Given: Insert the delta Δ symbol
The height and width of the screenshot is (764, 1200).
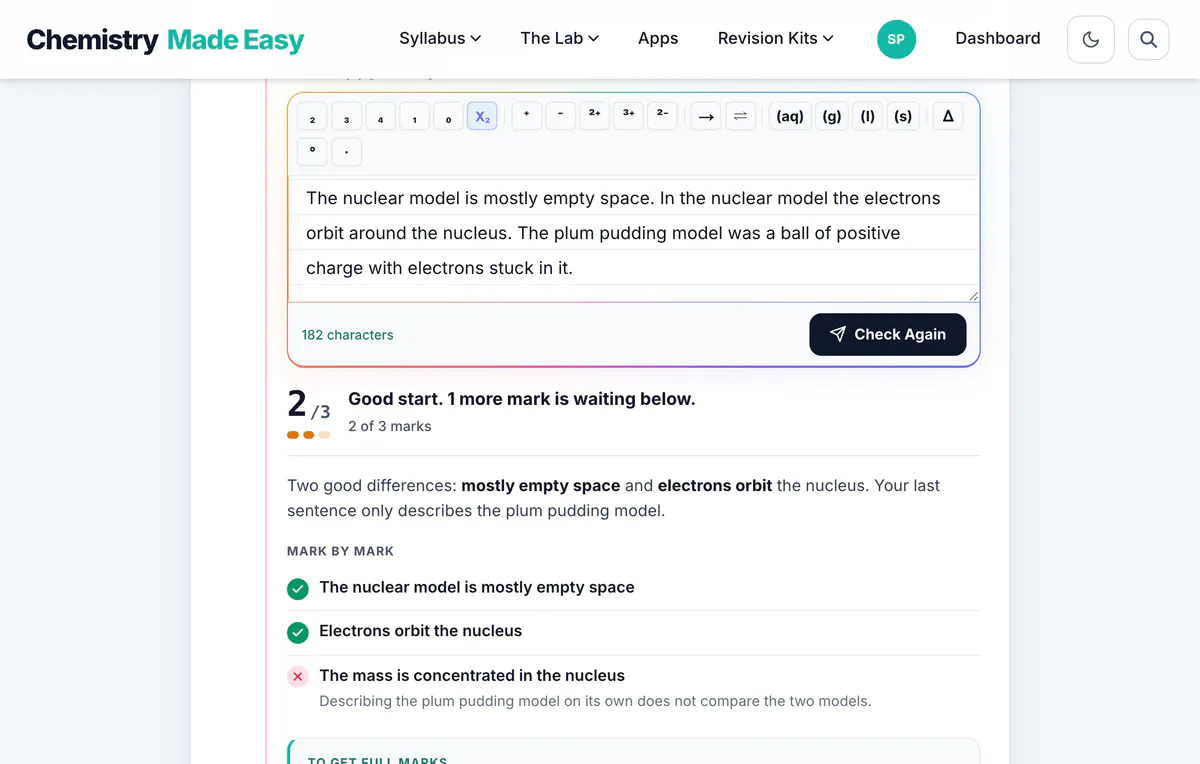Looking at the screenshot, I should [x=948, y=117].
